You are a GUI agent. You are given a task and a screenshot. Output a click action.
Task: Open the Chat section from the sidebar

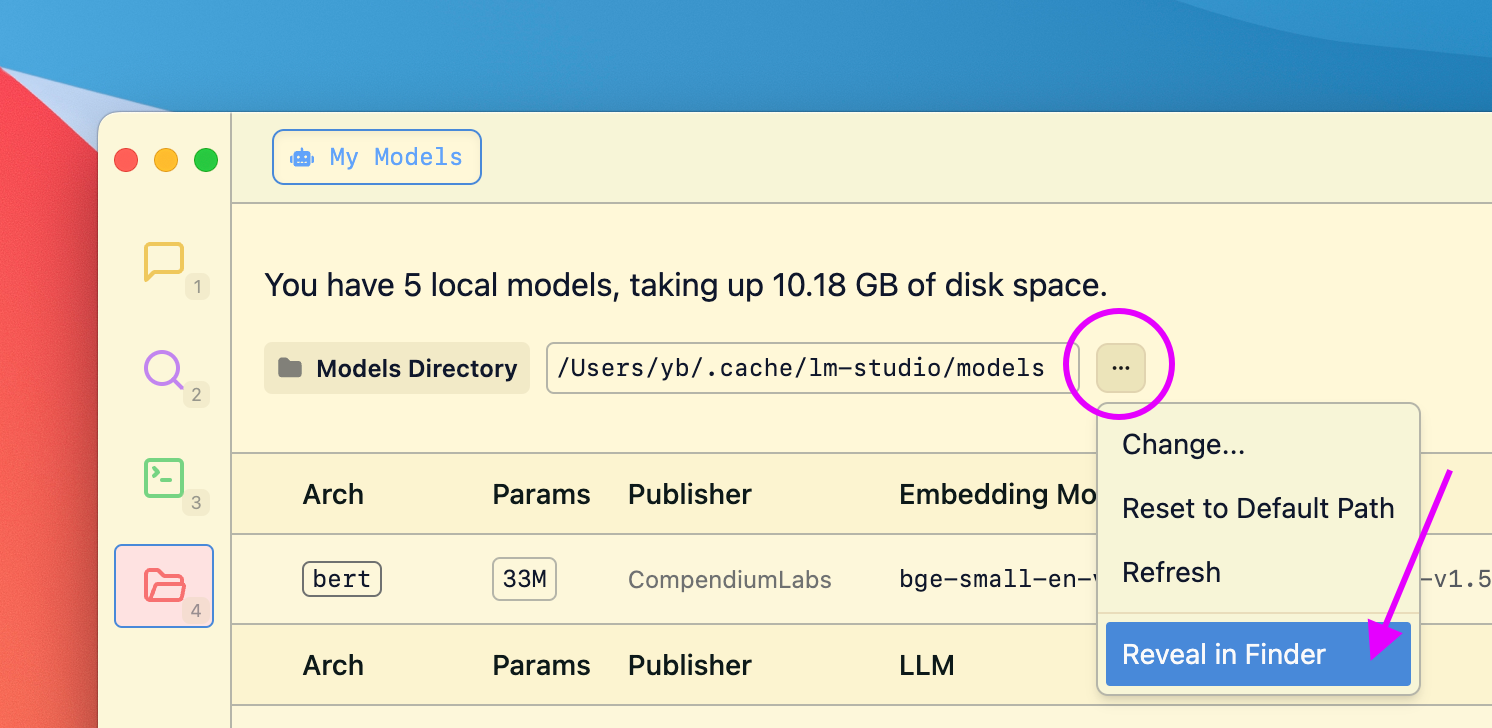(164, 262)
